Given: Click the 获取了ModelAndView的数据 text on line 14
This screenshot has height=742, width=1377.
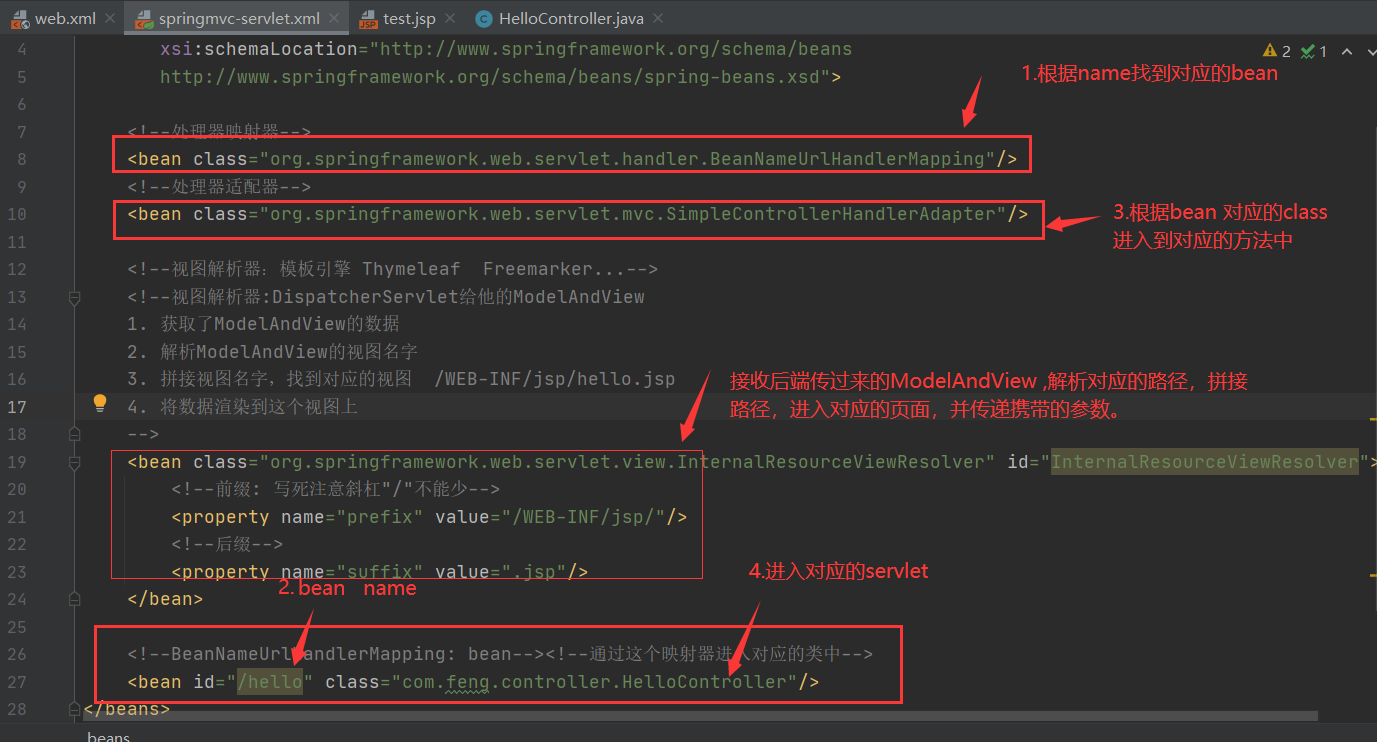Looking at the screenshot, I should [x=280, y=324].
